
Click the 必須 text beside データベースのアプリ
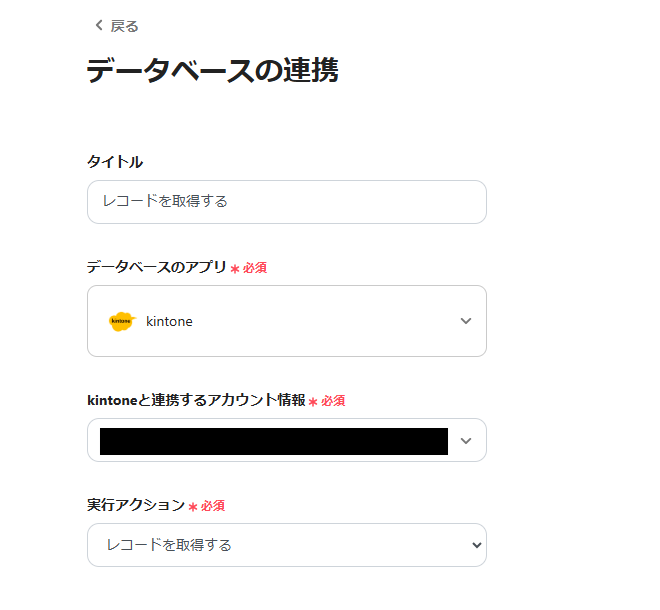(255, 268)
